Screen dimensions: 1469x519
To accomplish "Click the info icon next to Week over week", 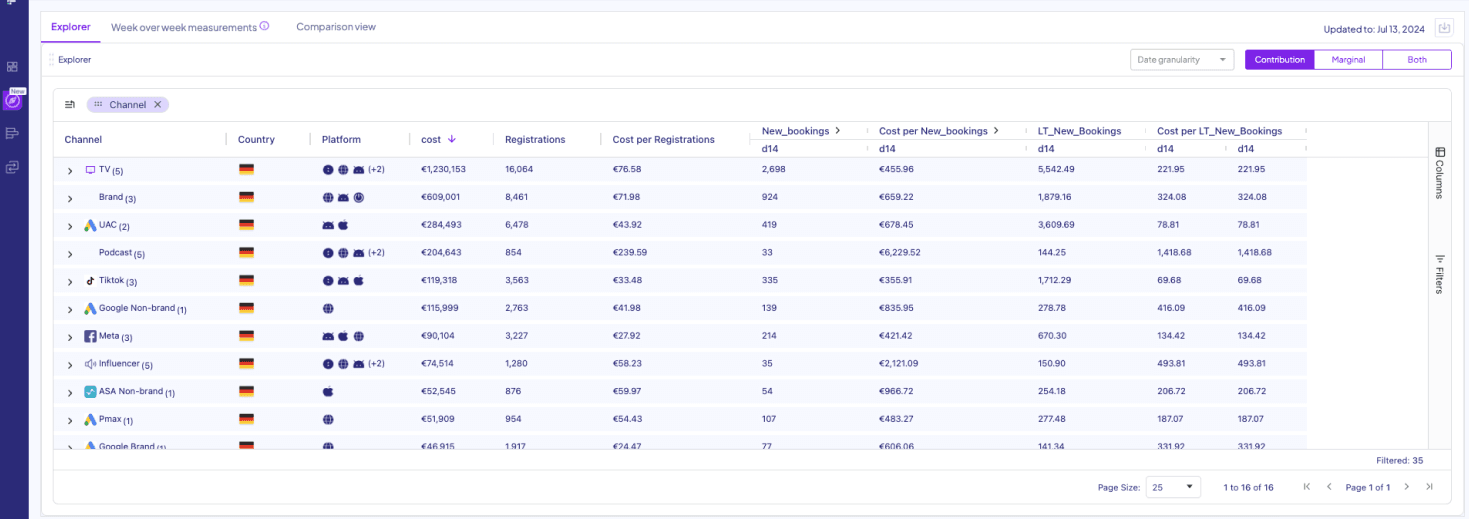I will click(264, 27).
